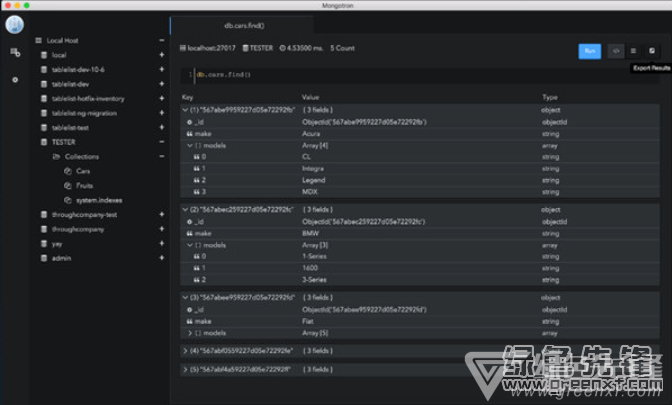The width and height of the screenshot is (672, 405).
Task: Click the BMW make value
Action: 311,234
